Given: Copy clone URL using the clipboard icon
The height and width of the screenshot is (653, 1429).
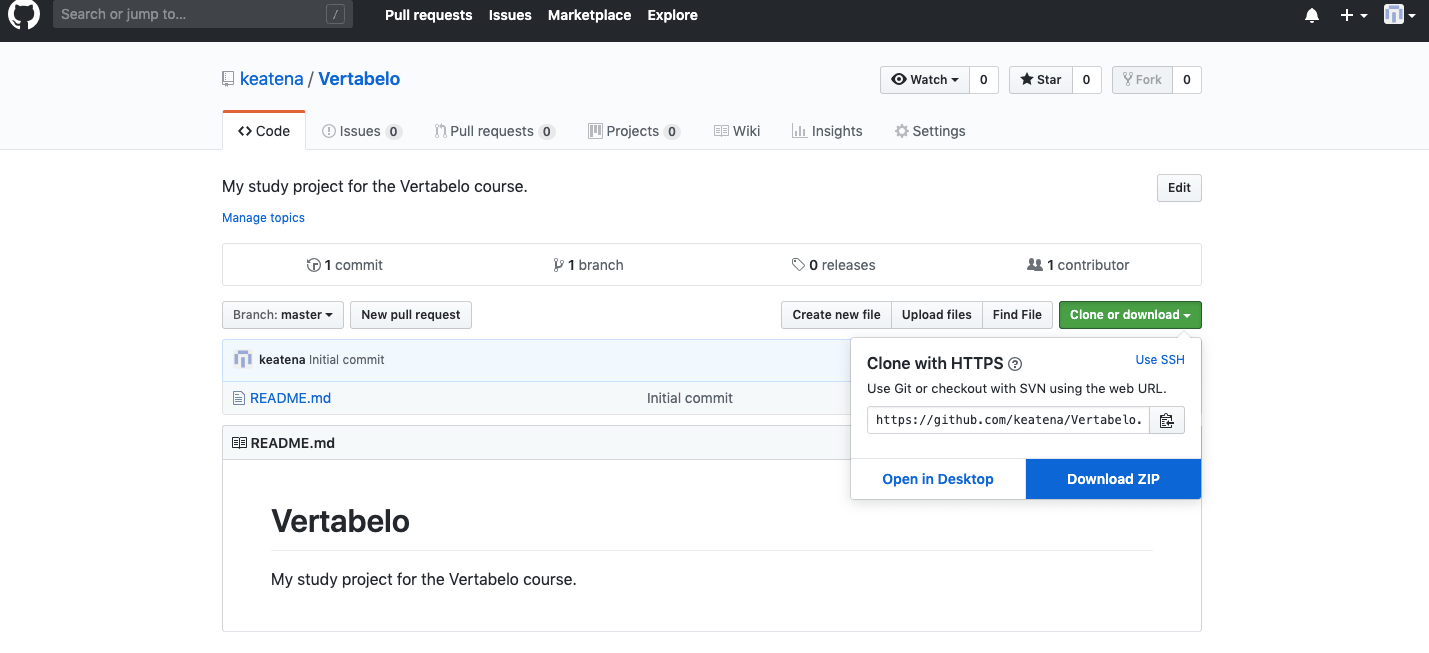Looking at the screenshot, I should pyautogui.click(x=1166, y=419).
